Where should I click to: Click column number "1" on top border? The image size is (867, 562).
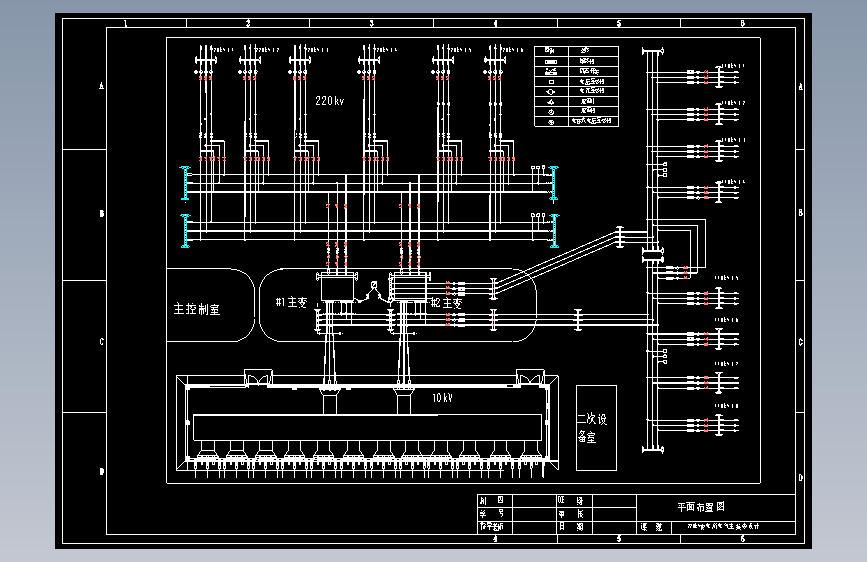(126, 23)
